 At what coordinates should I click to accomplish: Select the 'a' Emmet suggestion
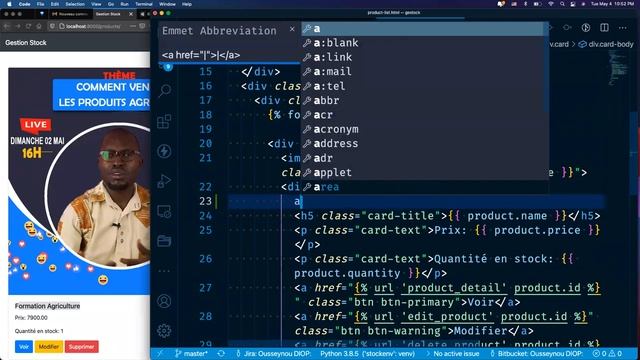click(x=423, y=29)
